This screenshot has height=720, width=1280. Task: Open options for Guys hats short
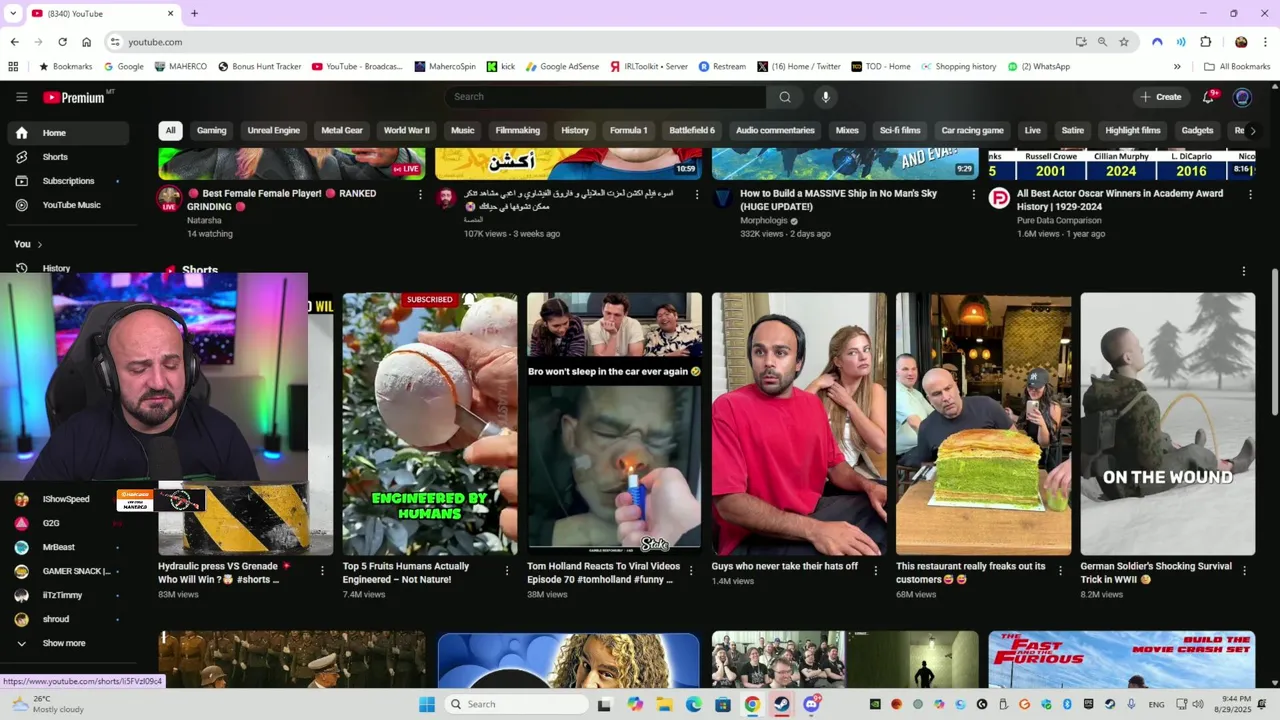(876, 571)
